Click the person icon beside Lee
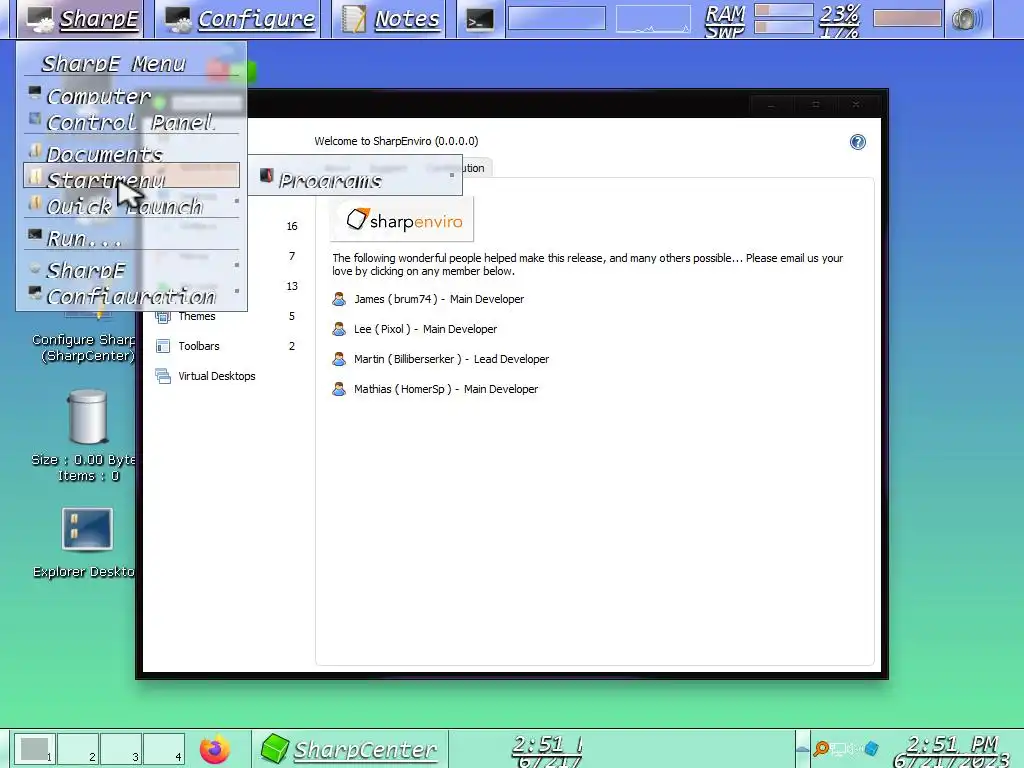 pos(339,329)
